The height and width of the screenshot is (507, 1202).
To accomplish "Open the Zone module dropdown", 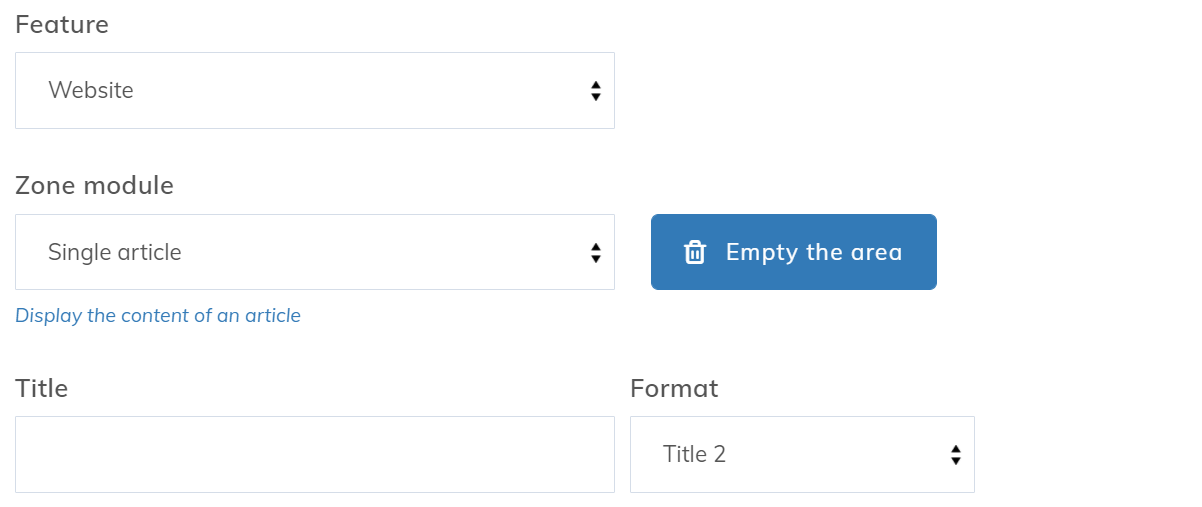I will pyautogui.click(x=314, y=253).
